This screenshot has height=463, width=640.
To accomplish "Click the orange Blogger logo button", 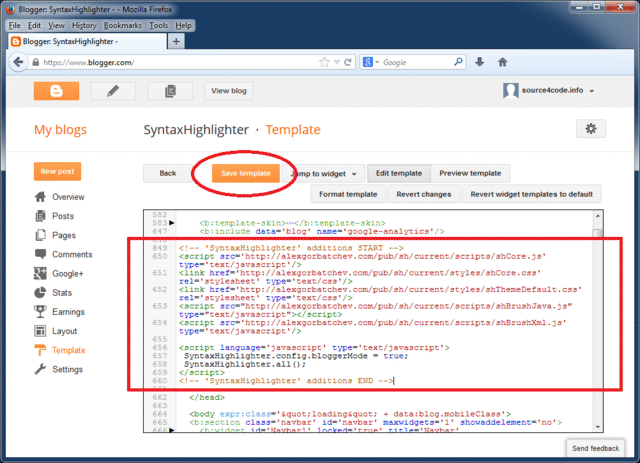I will click(56, 91).
